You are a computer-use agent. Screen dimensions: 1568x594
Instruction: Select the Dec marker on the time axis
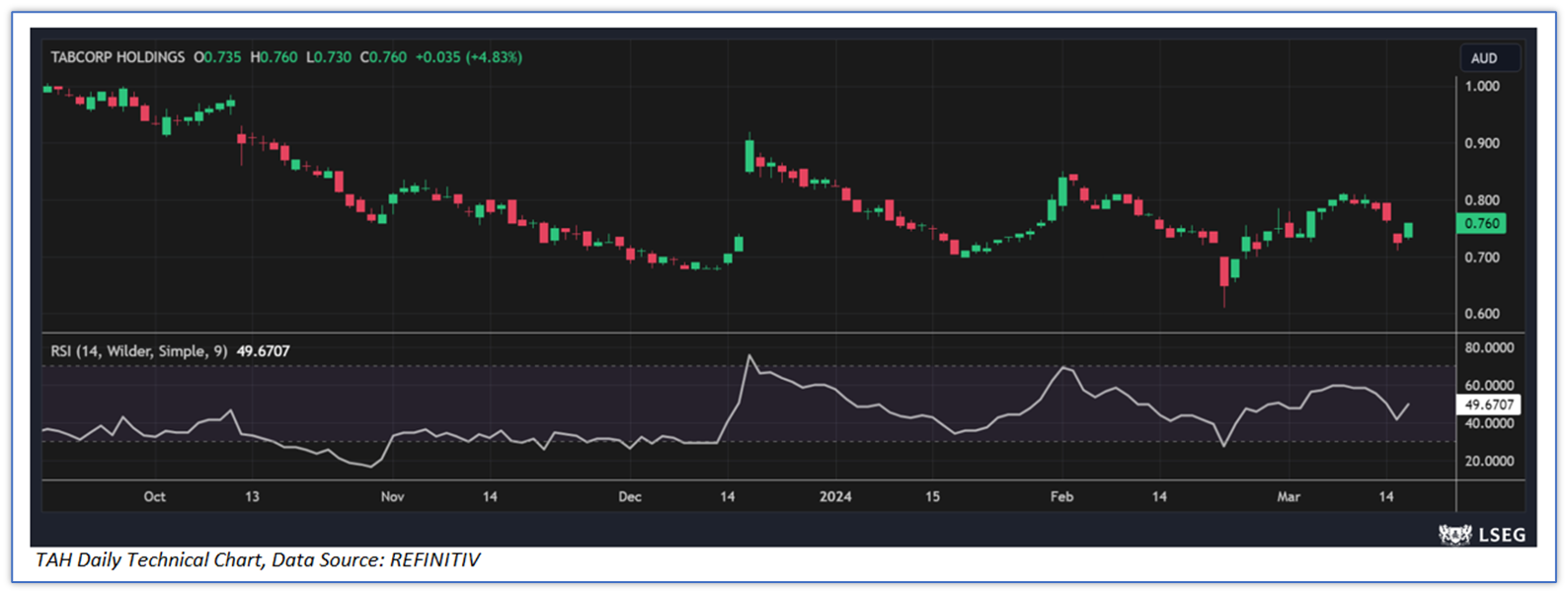(x=630, y=496)
